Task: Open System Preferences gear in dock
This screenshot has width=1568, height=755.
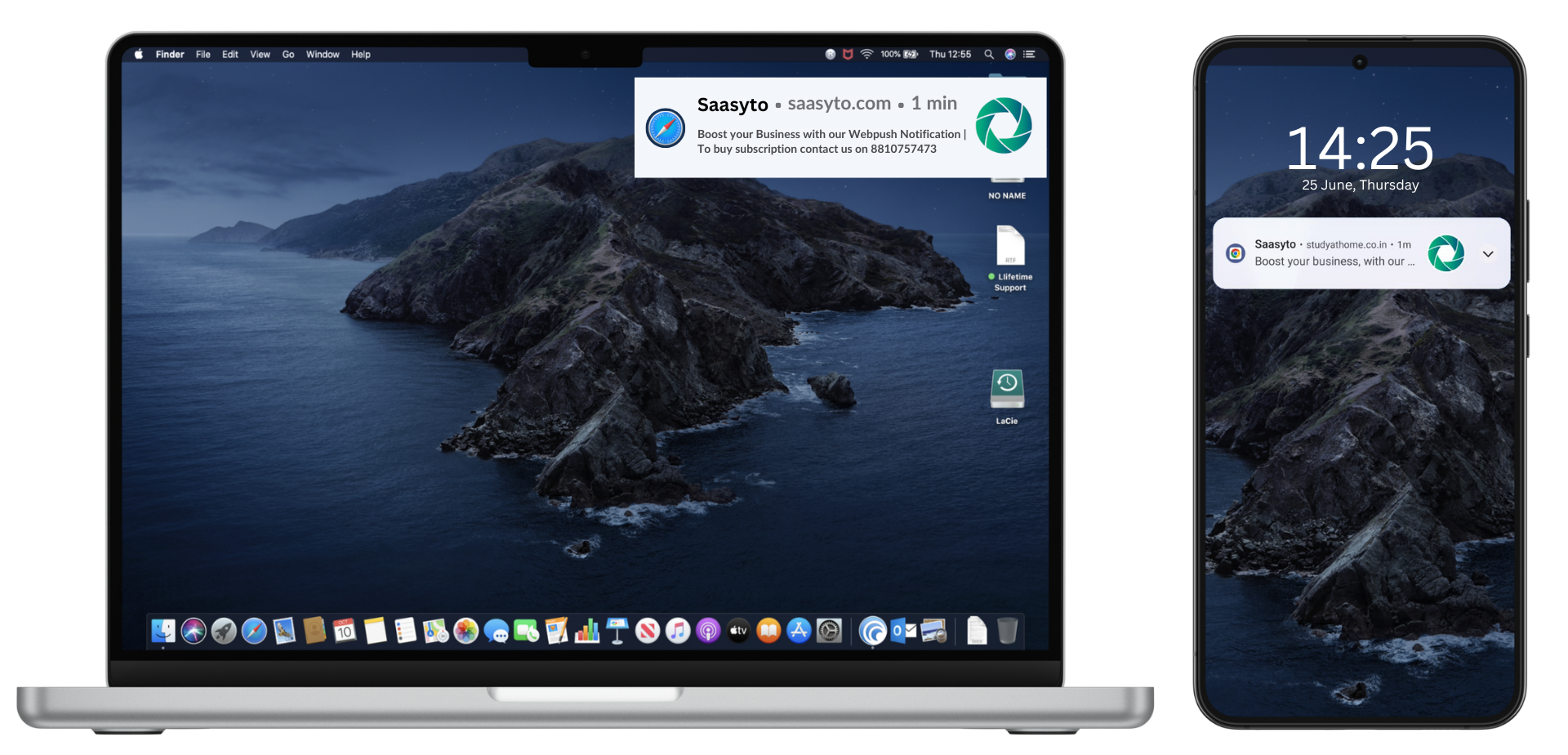Action: tap(829, 631)
